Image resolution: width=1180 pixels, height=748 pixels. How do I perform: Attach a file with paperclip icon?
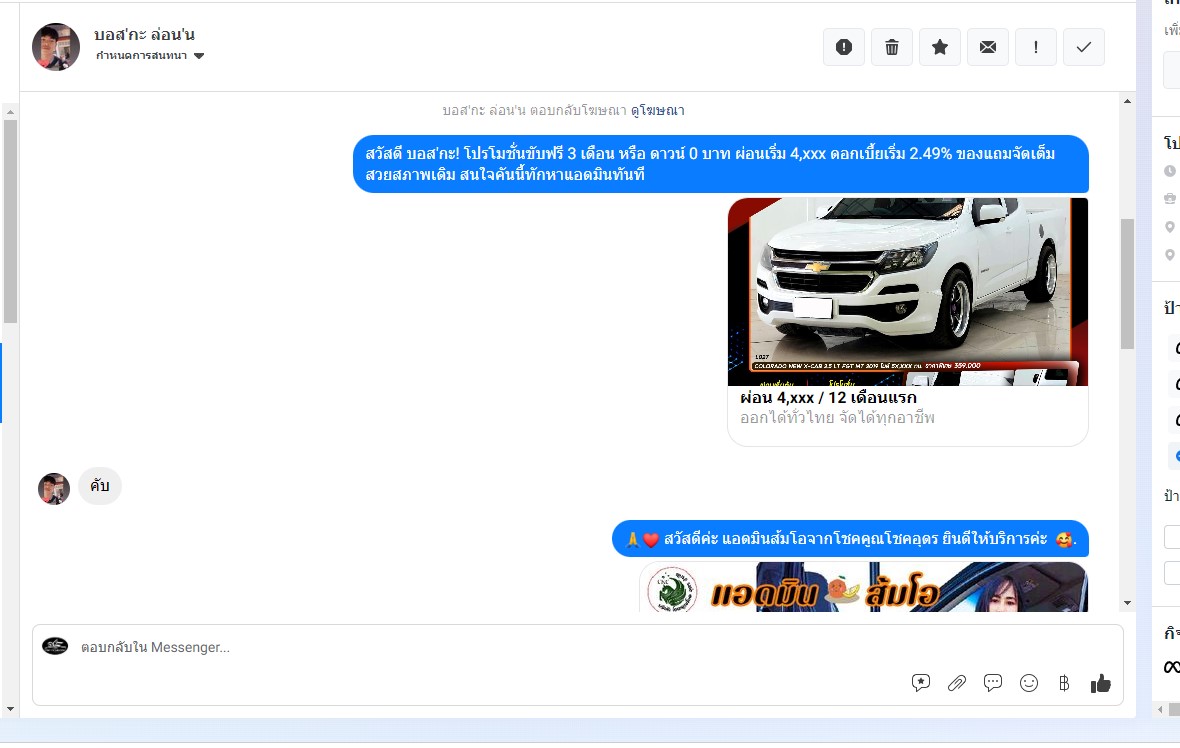tap(956, 683)
